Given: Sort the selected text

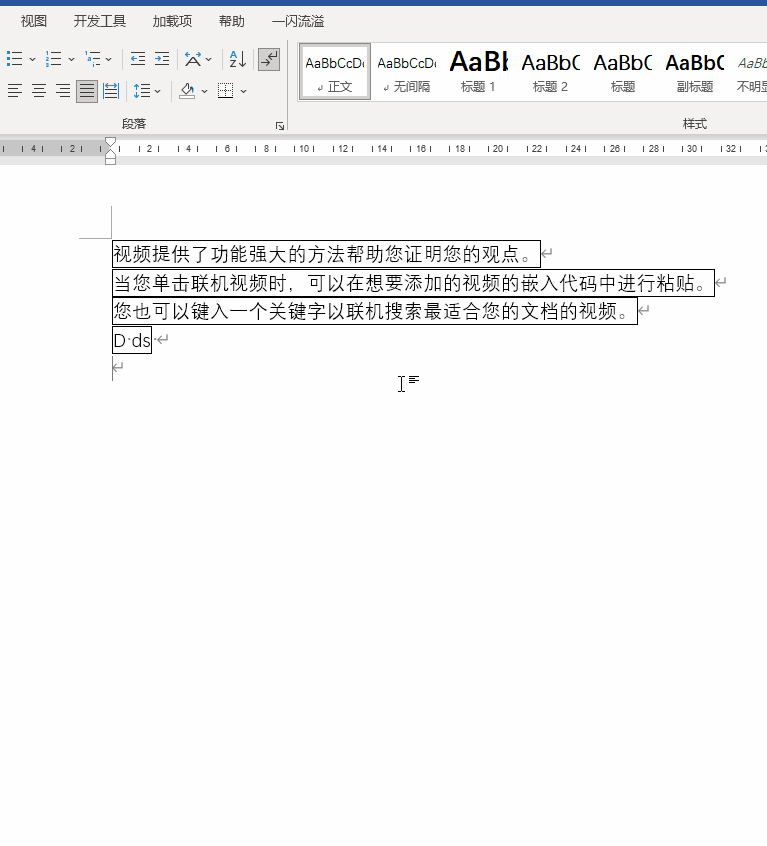Looking at the screenshot, I should coord(238,59).
